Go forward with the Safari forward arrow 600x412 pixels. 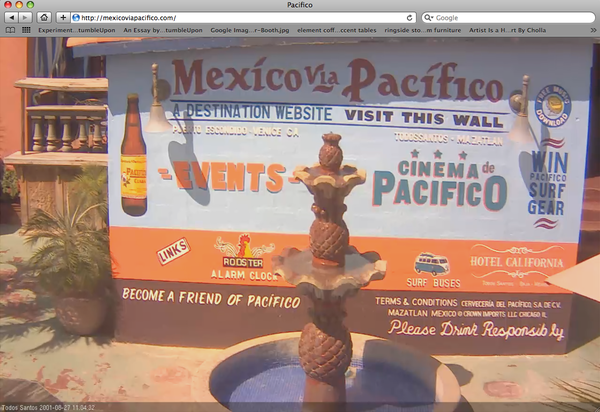pos(25,18)
